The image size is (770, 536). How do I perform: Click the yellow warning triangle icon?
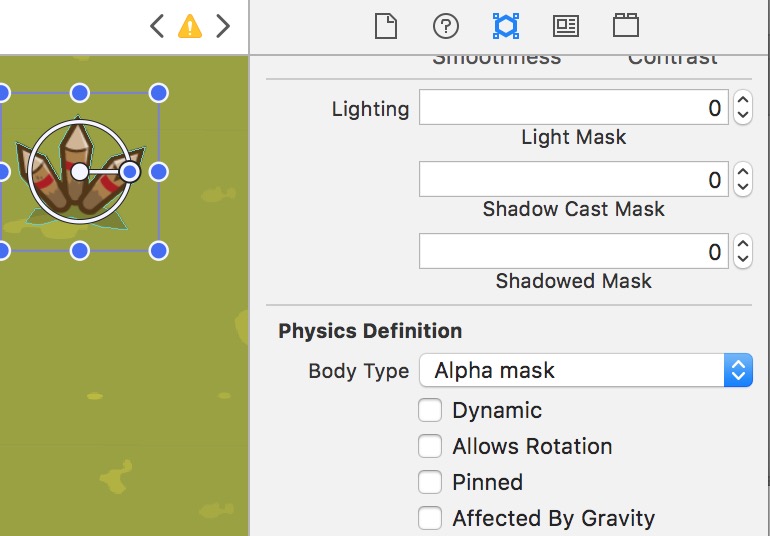click(190, 27)
